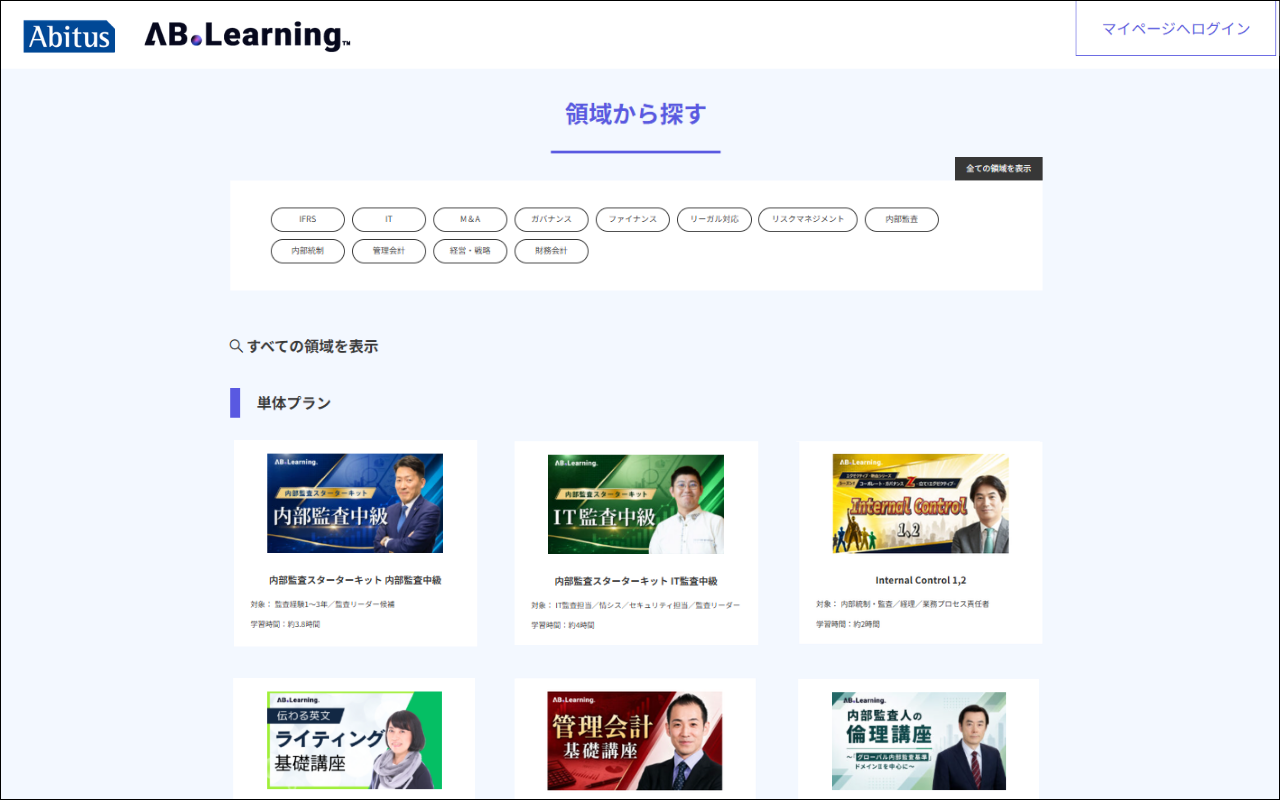Click the 単体プラン section heading
This screenshot has height=800, width=1280.
click(294, 403)
